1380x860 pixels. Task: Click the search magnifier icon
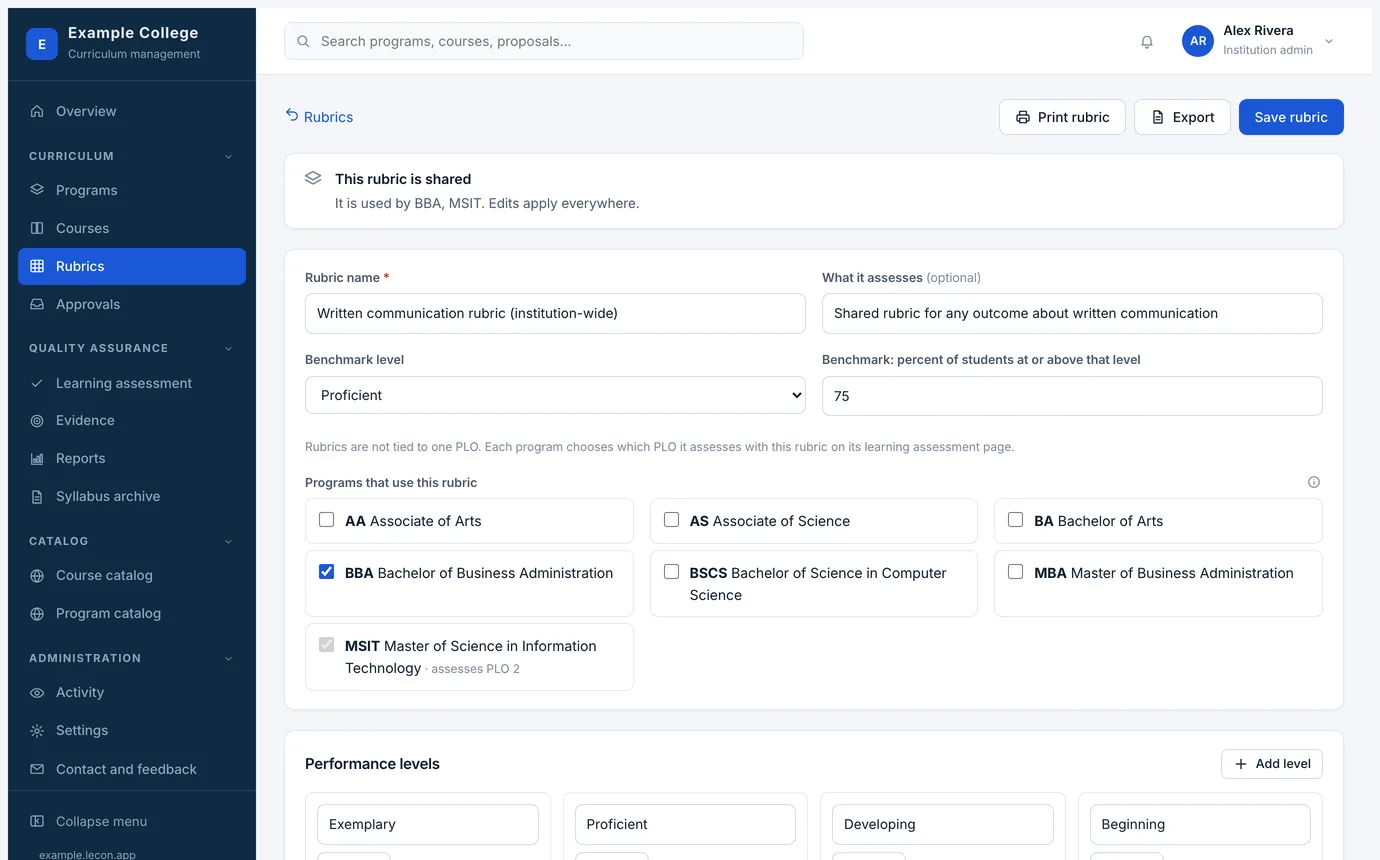(303, 42)
